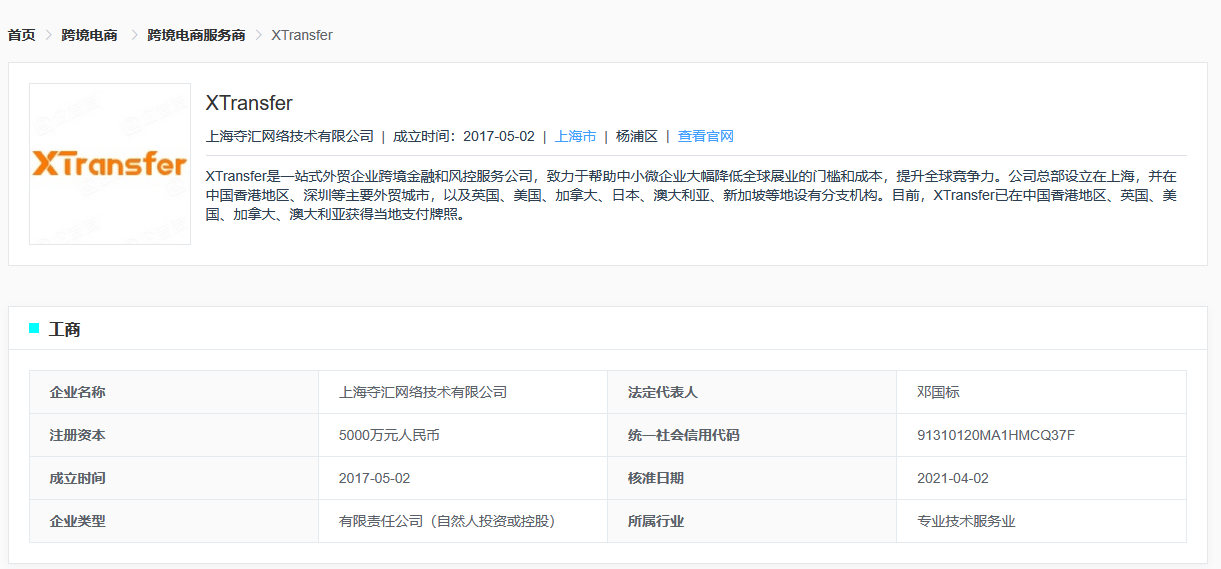Open the 上海市 location link
This screenshot has height=569, width=1221.
576,136
